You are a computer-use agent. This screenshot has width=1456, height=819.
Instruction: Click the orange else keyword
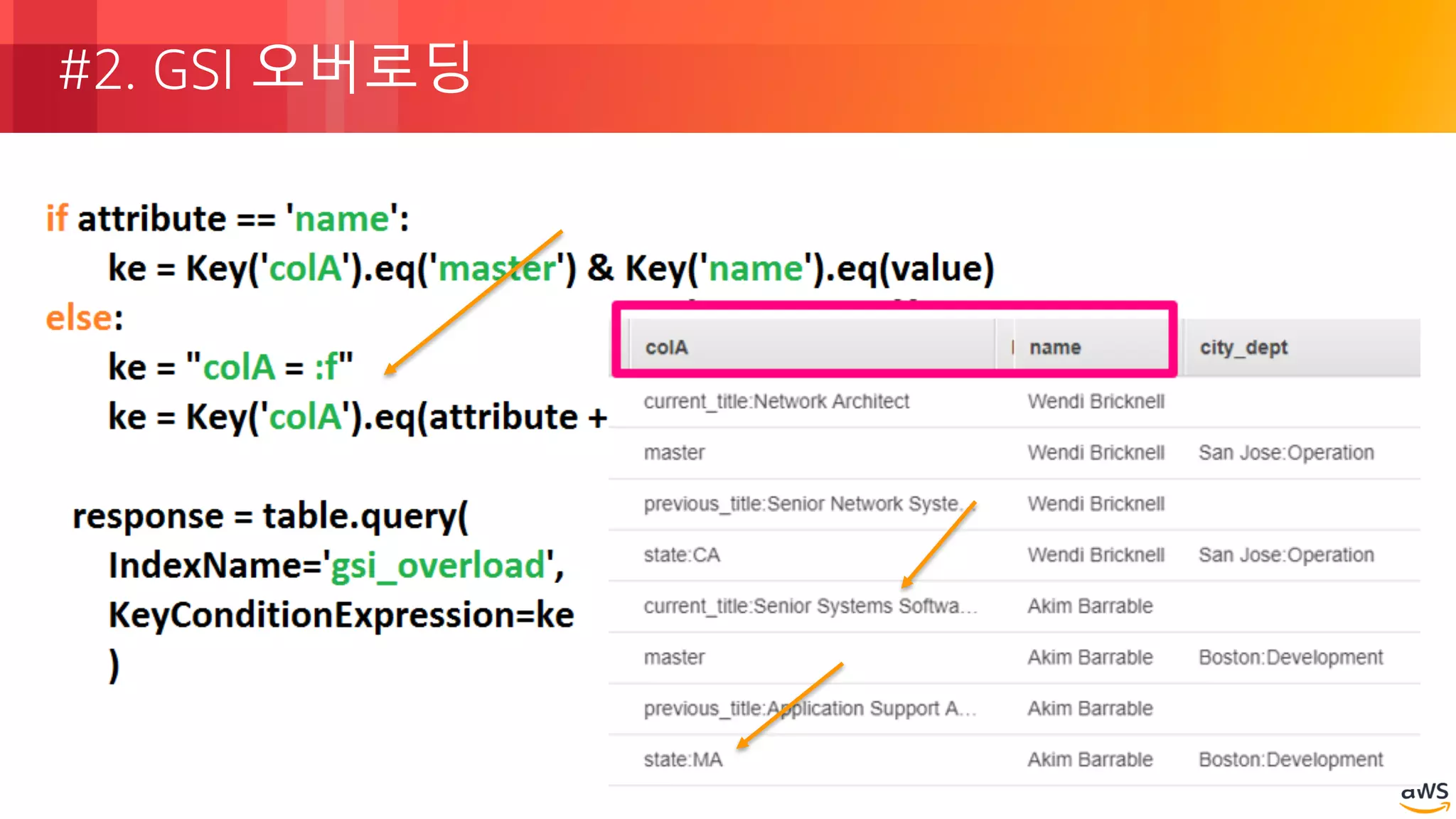pos(79,318)
